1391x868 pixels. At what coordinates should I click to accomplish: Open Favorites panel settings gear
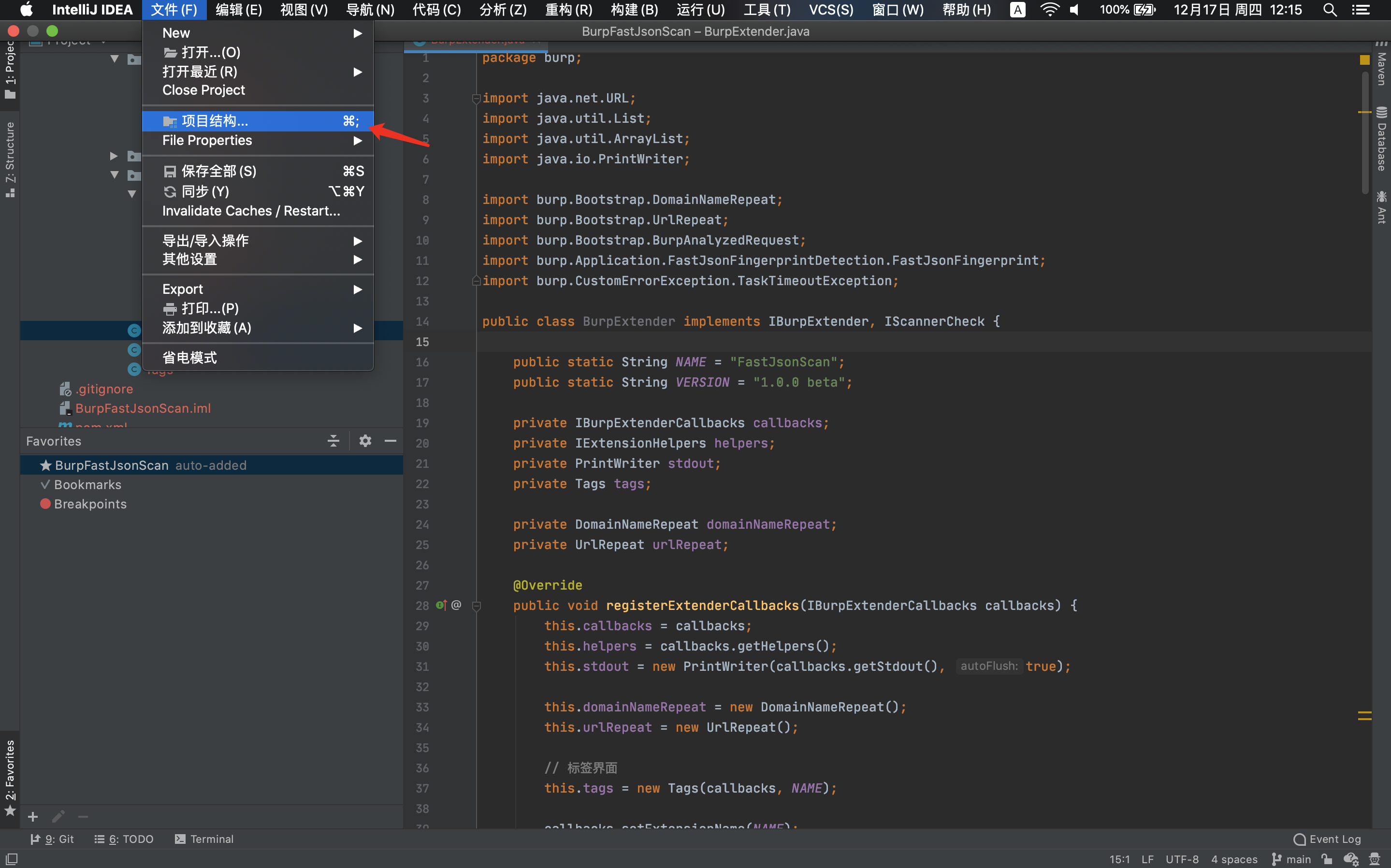(x=365, y=441)
